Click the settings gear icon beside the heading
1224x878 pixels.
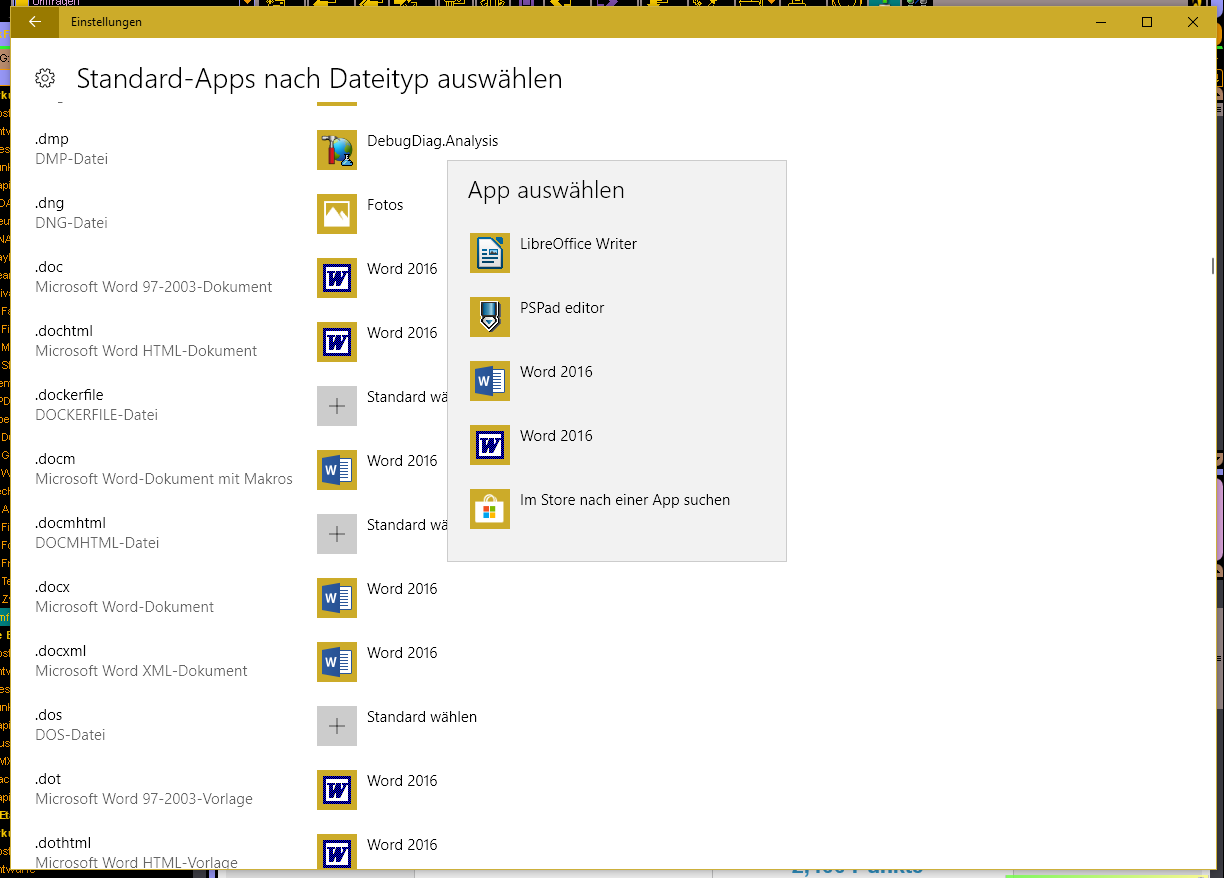click(45, 79)
